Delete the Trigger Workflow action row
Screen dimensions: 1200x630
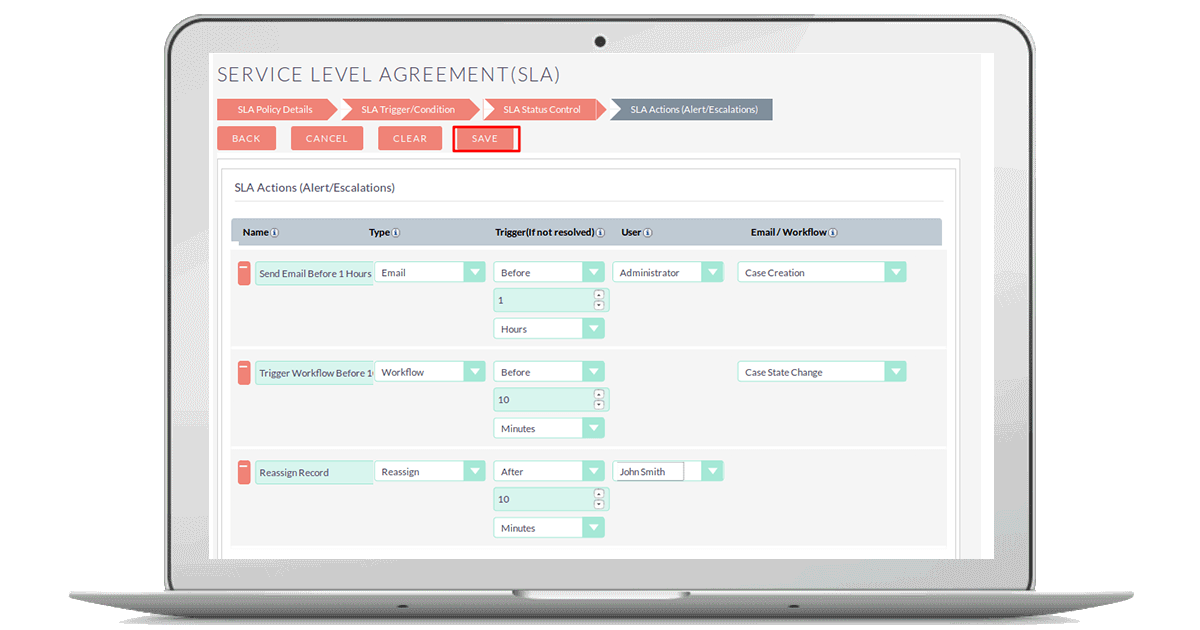[244, 373]
